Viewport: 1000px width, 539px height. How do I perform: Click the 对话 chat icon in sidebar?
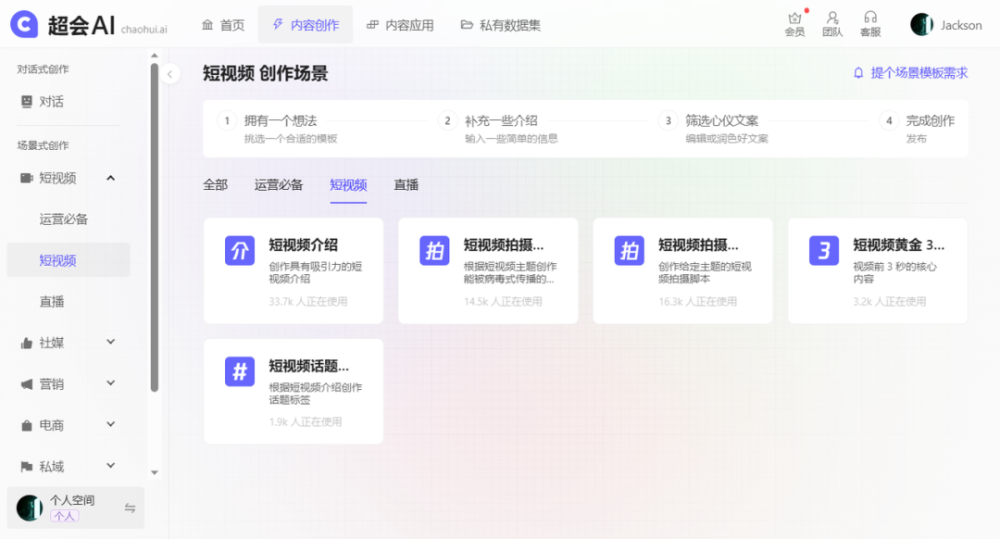[26, 101]
